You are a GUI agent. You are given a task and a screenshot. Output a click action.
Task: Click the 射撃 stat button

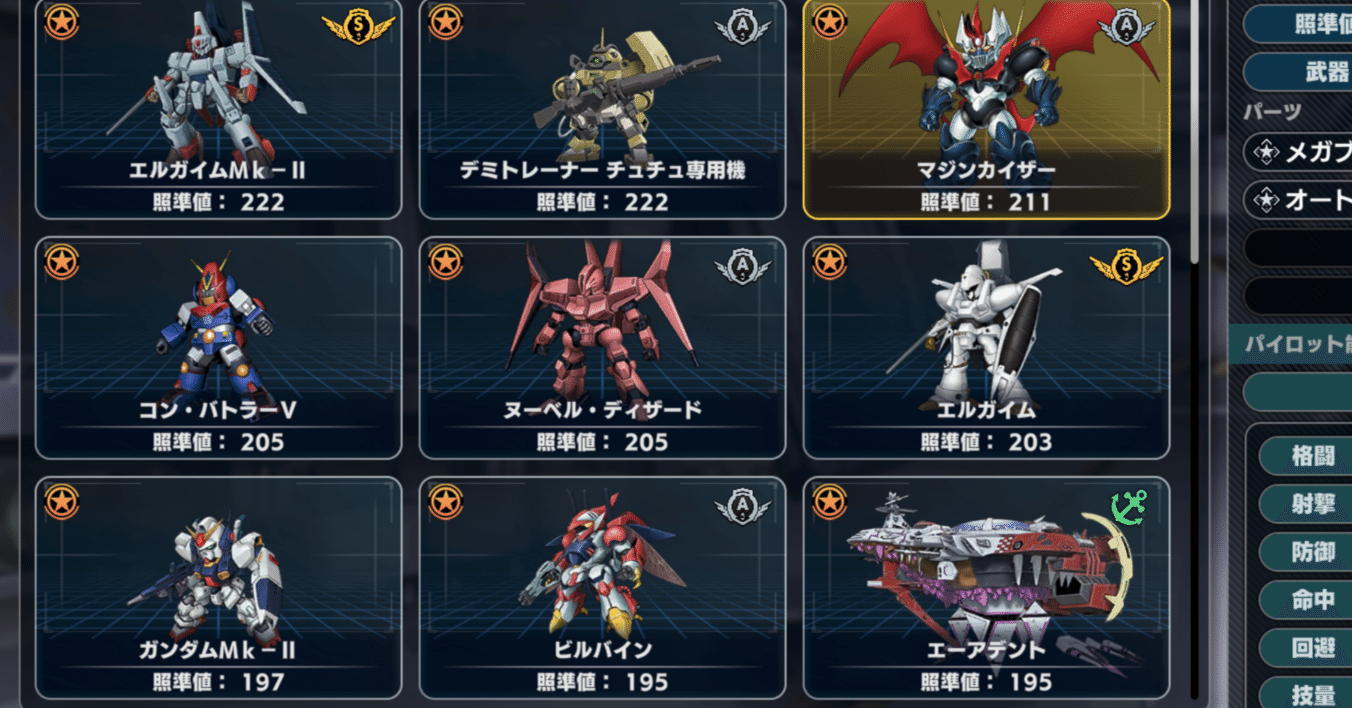pos(1306,504)
